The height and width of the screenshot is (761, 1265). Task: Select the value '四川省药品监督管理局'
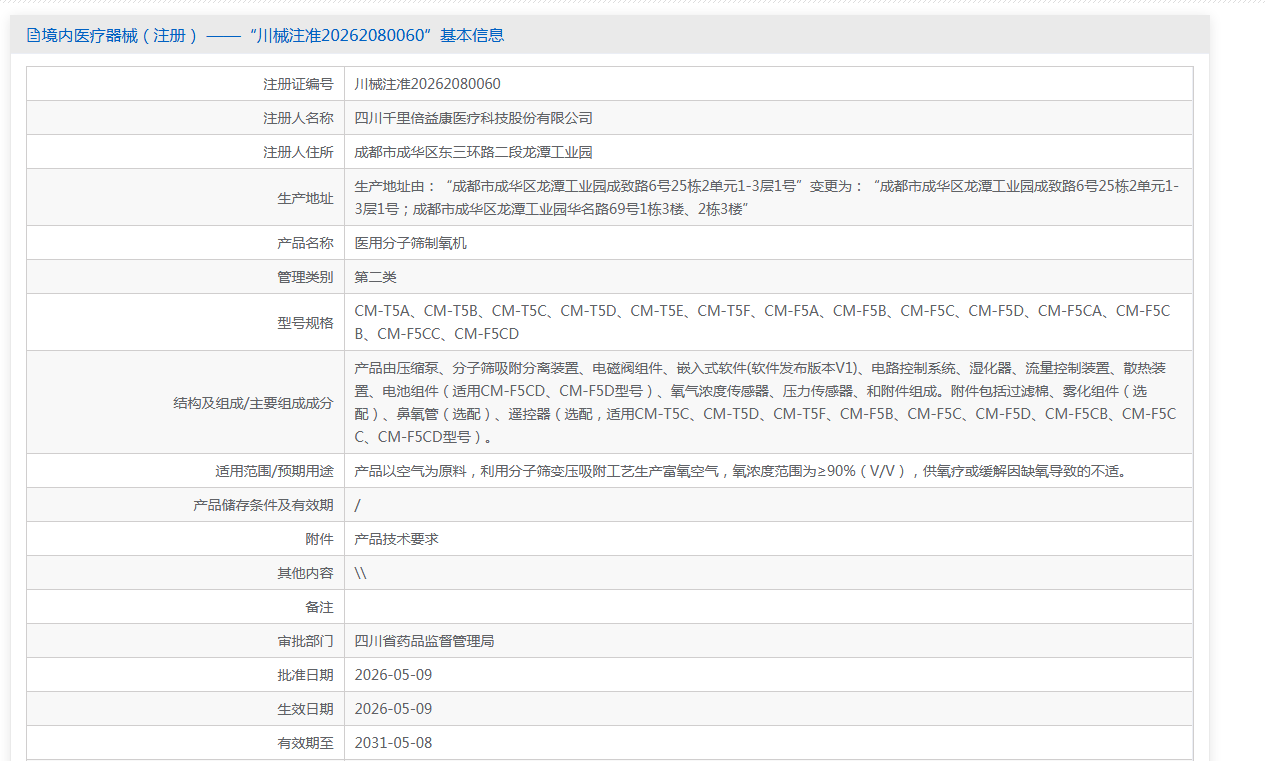click(x=425, y=641)
